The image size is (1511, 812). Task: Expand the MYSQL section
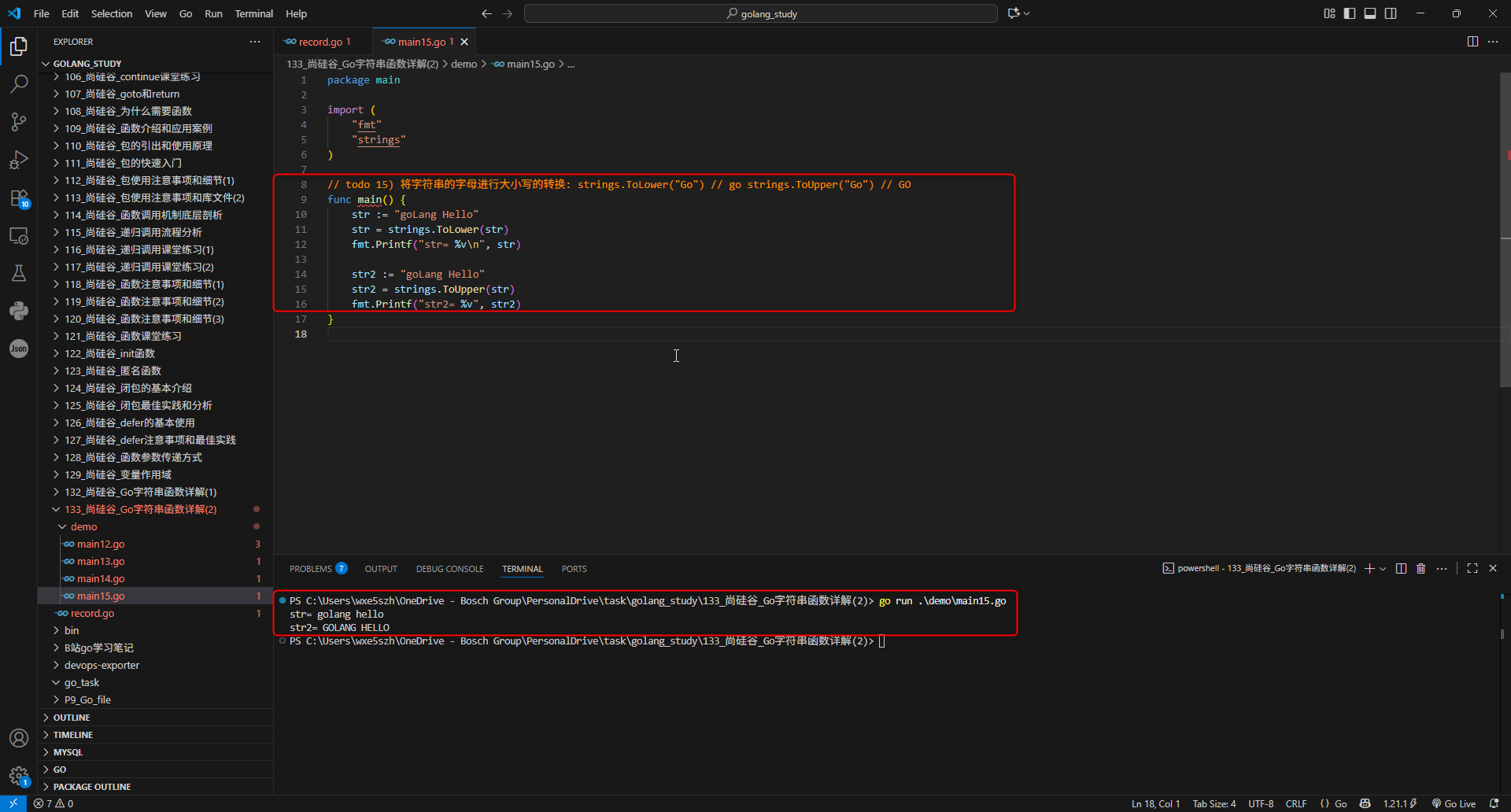coord(155,752)
